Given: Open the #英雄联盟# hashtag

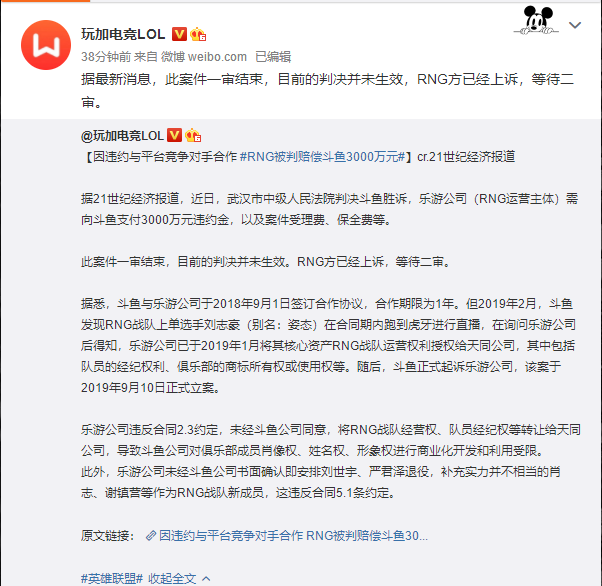Looking at the screenshot, I should [112, 578].
